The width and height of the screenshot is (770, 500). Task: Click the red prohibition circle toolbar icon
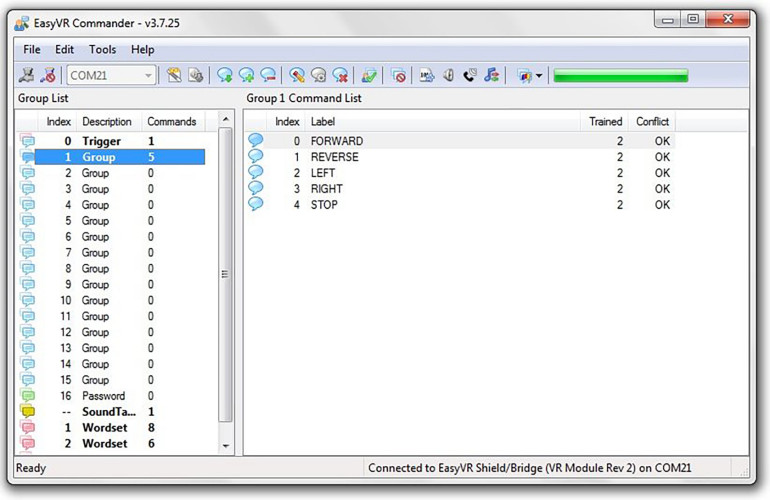coord(399,75)
